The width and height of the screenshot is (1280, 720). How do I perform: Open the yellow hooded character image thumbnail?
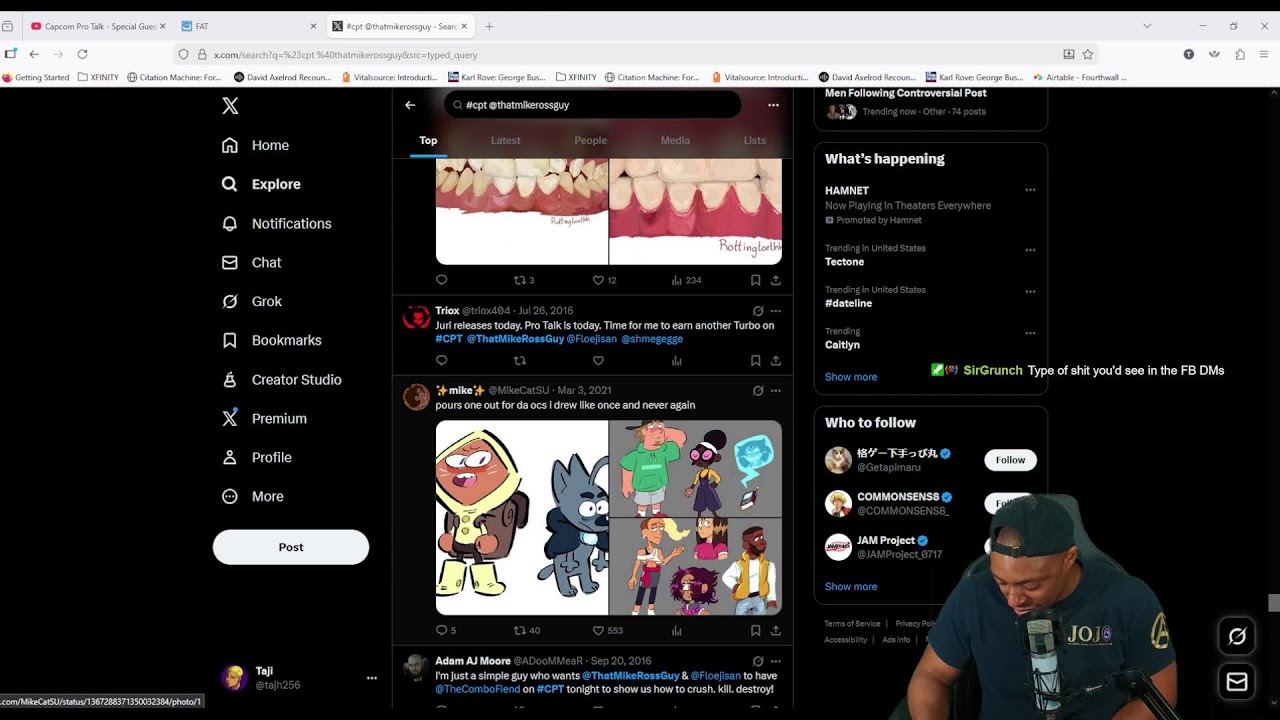click(x=522, y=518)
